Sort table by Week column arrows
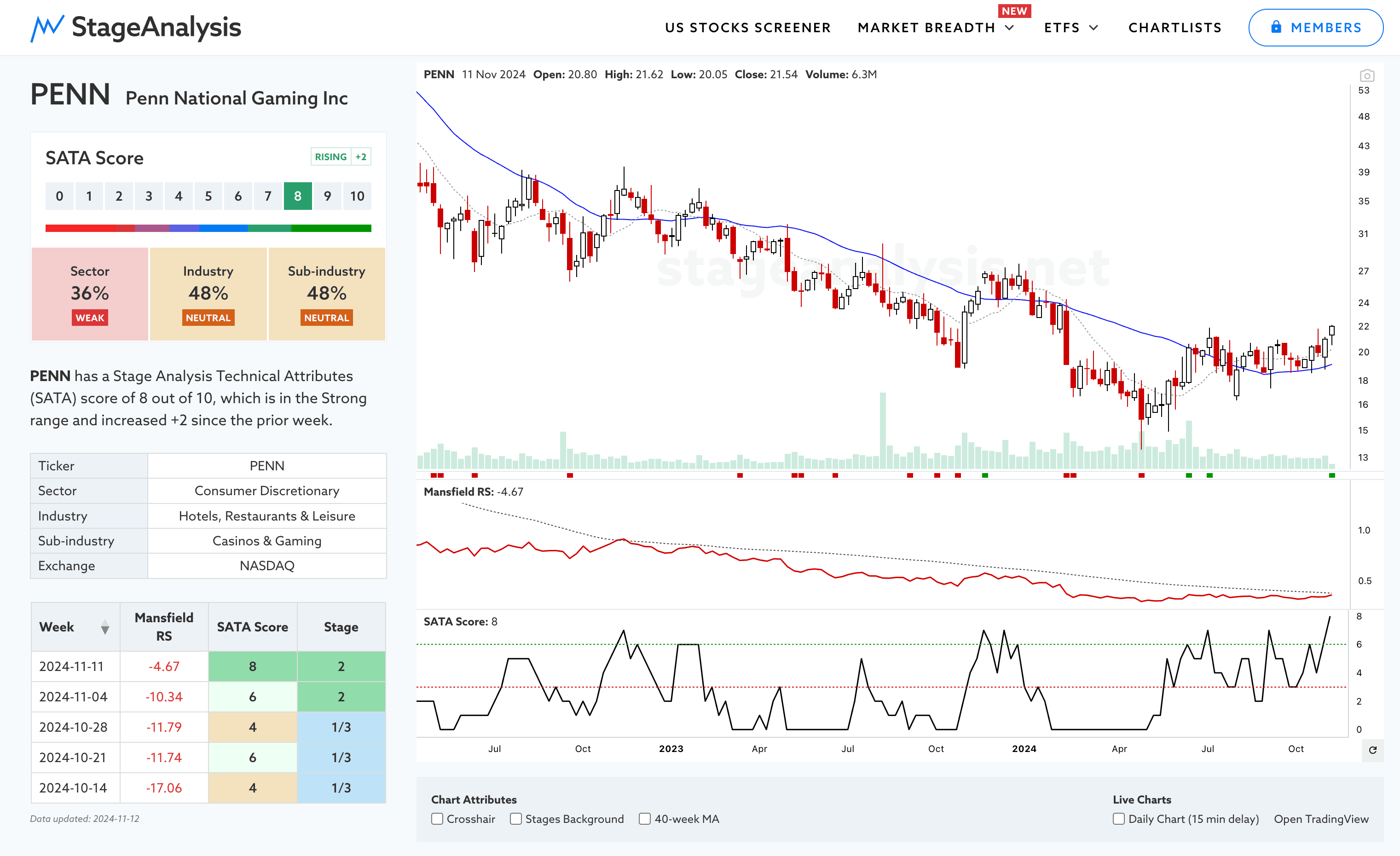The image size is (1400, 856). click(x=104, y=628)
